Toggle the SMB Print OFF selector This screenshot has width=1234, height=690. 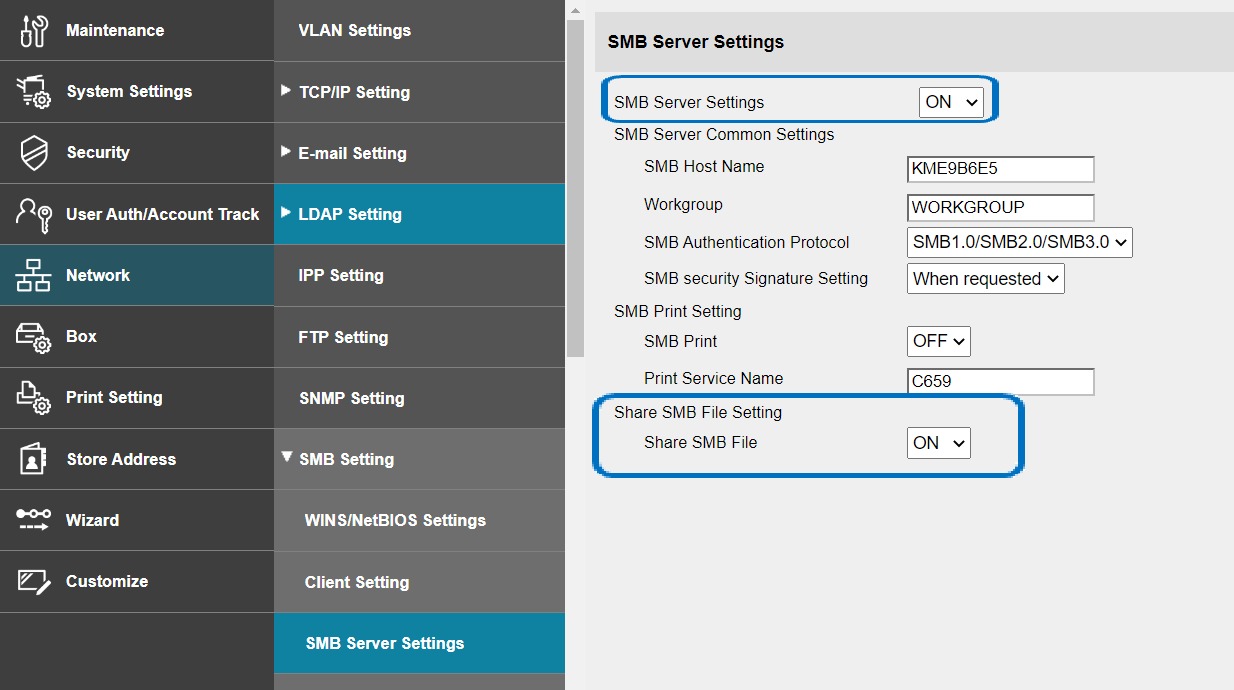(938, 341)
